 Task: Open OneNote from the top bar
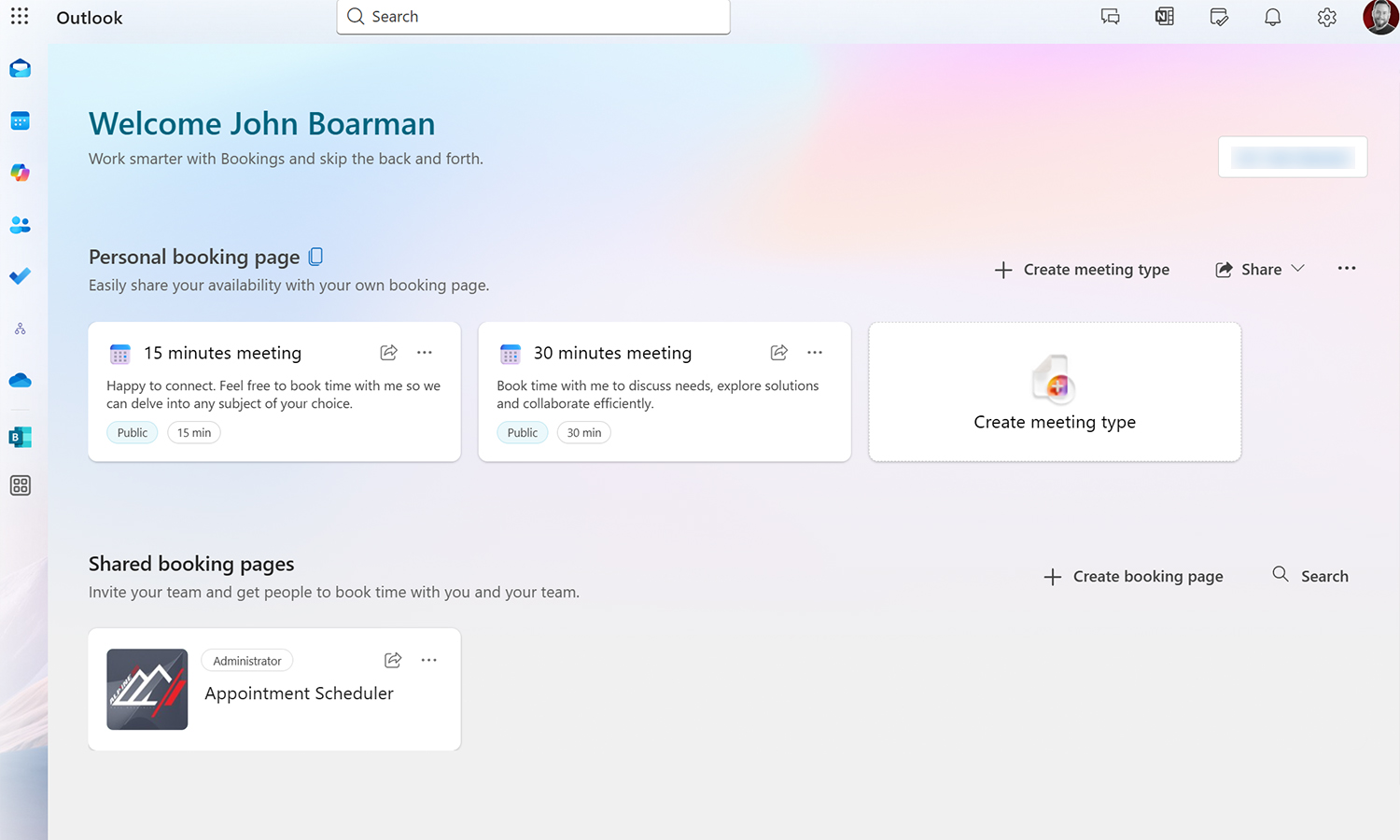pyautogui.click(x=1164, y=16)
